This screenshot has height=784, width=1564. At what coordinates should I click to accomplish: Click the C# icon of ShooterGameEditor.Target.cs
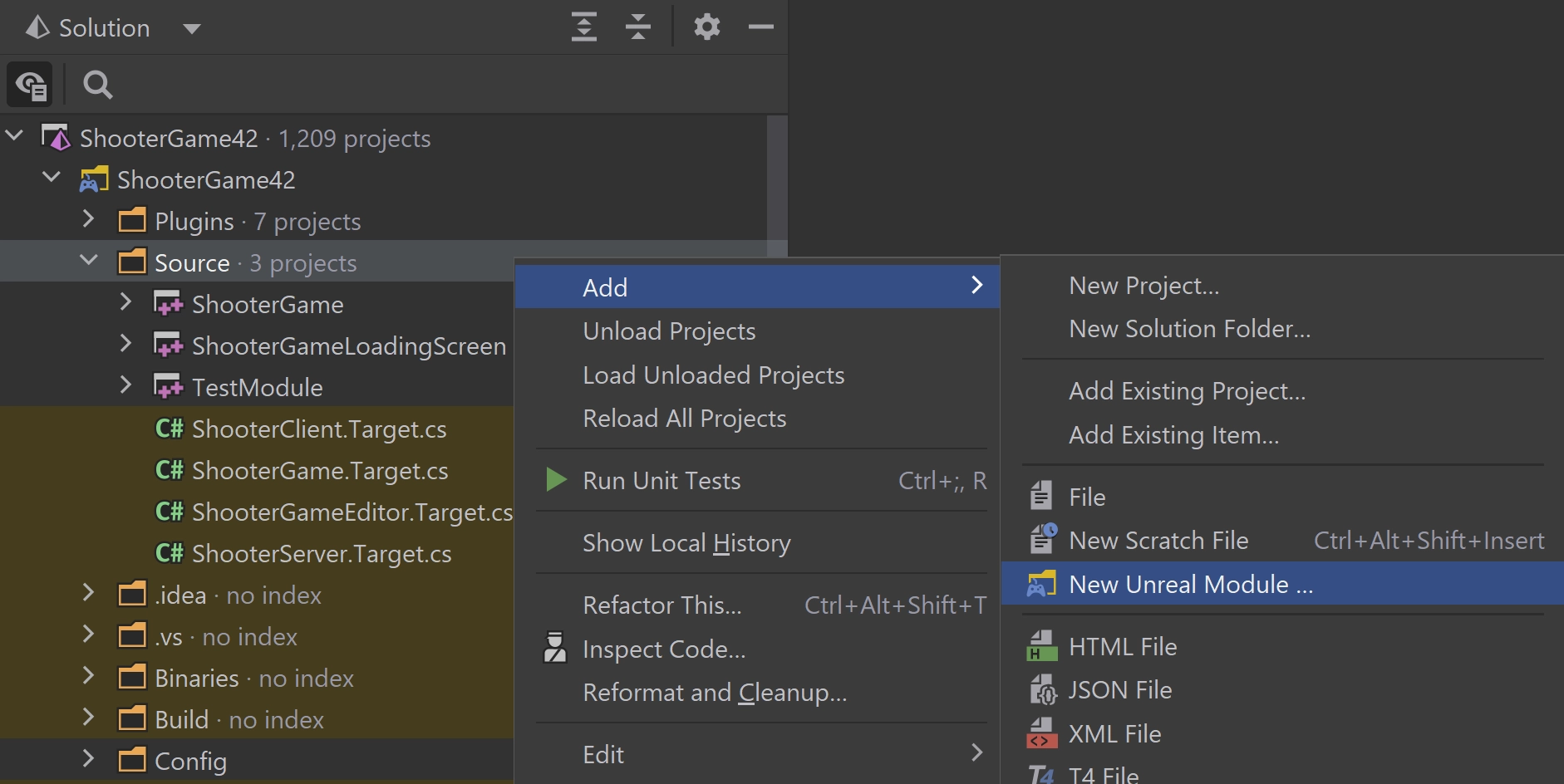170,512
